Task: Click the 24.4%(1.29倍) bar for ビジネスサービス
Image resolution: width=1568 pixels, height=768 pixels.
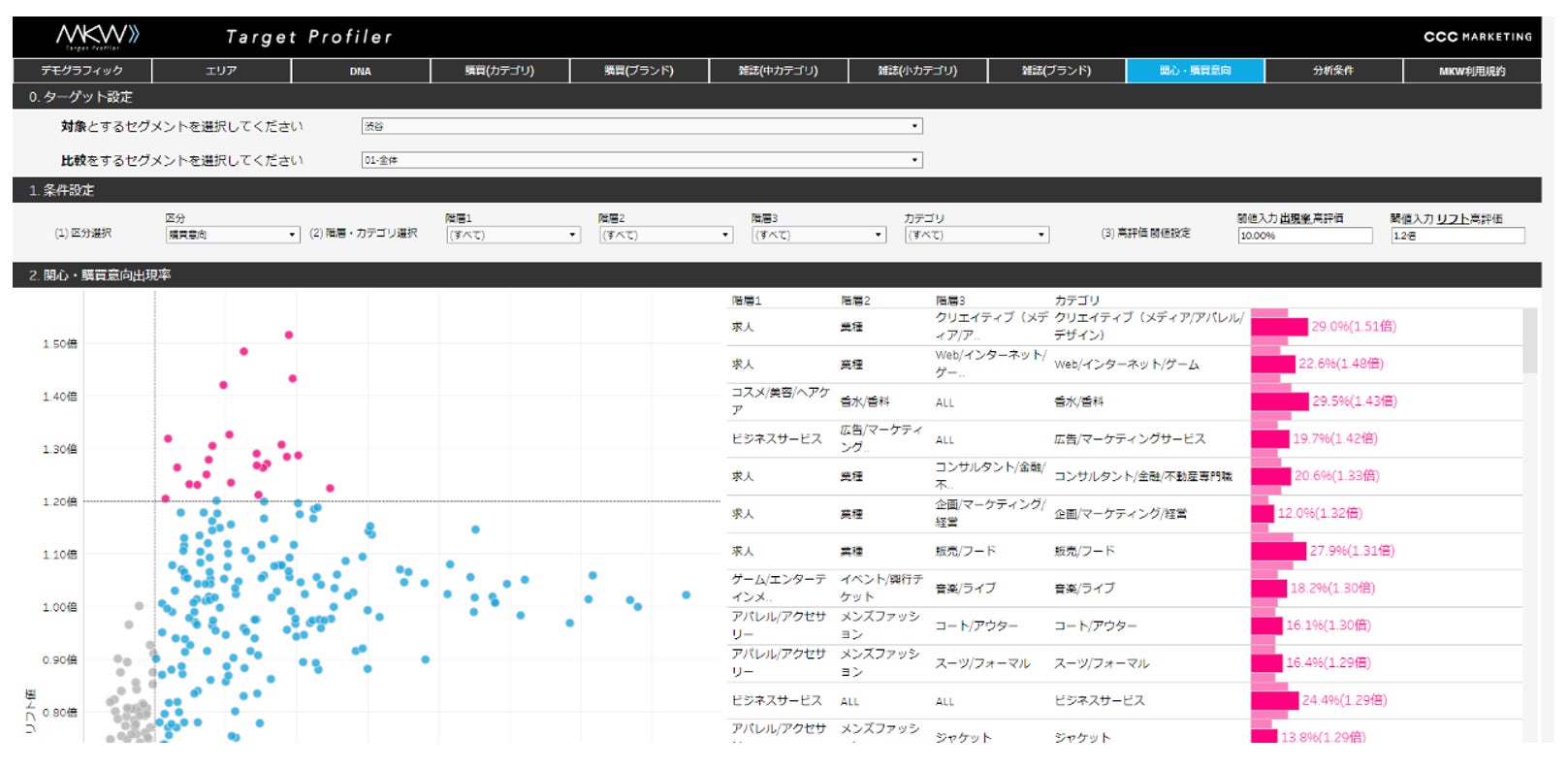Action: 1275,700
